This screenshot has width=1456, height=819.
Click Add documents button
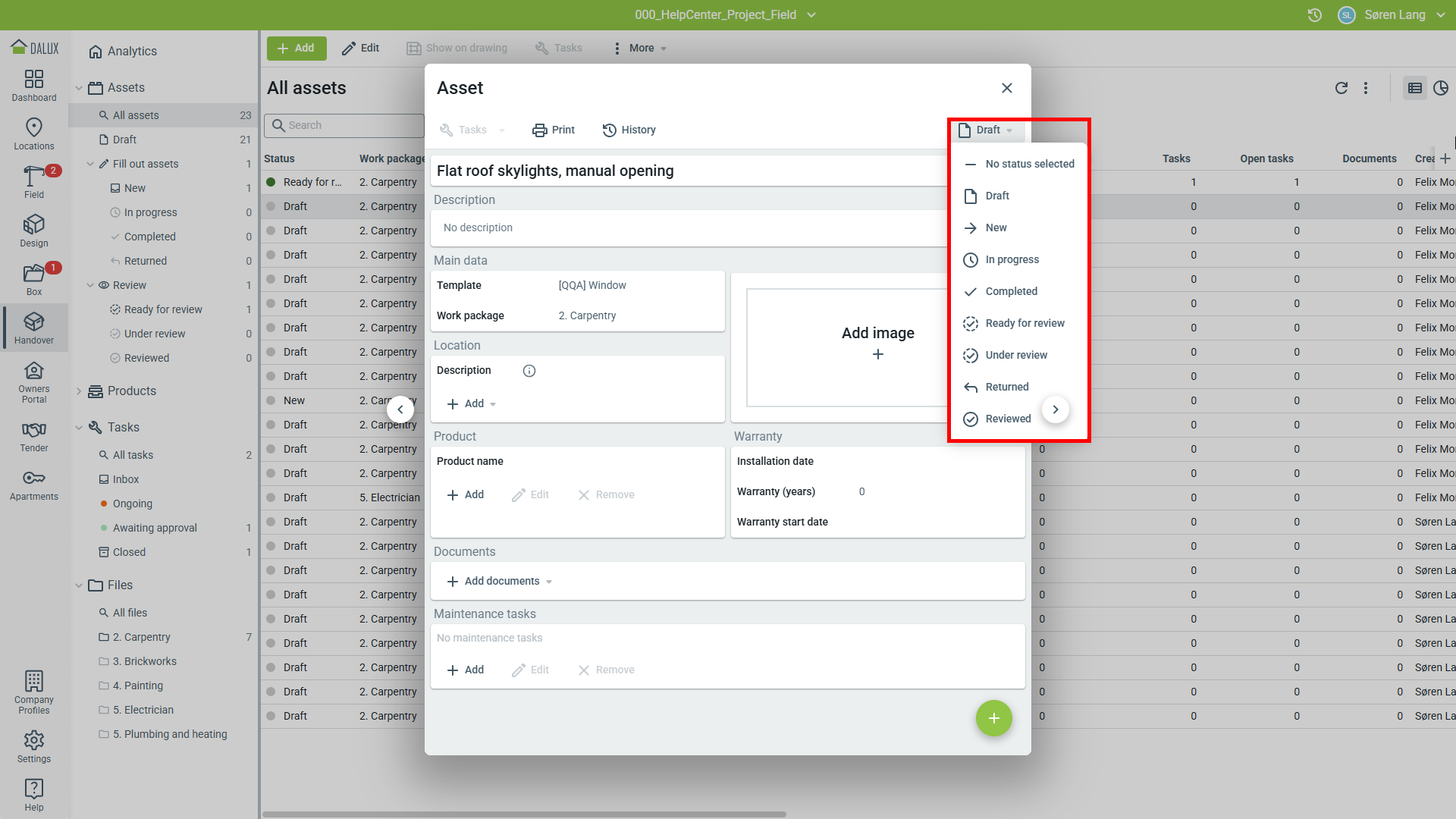click(x=500, y=582)
